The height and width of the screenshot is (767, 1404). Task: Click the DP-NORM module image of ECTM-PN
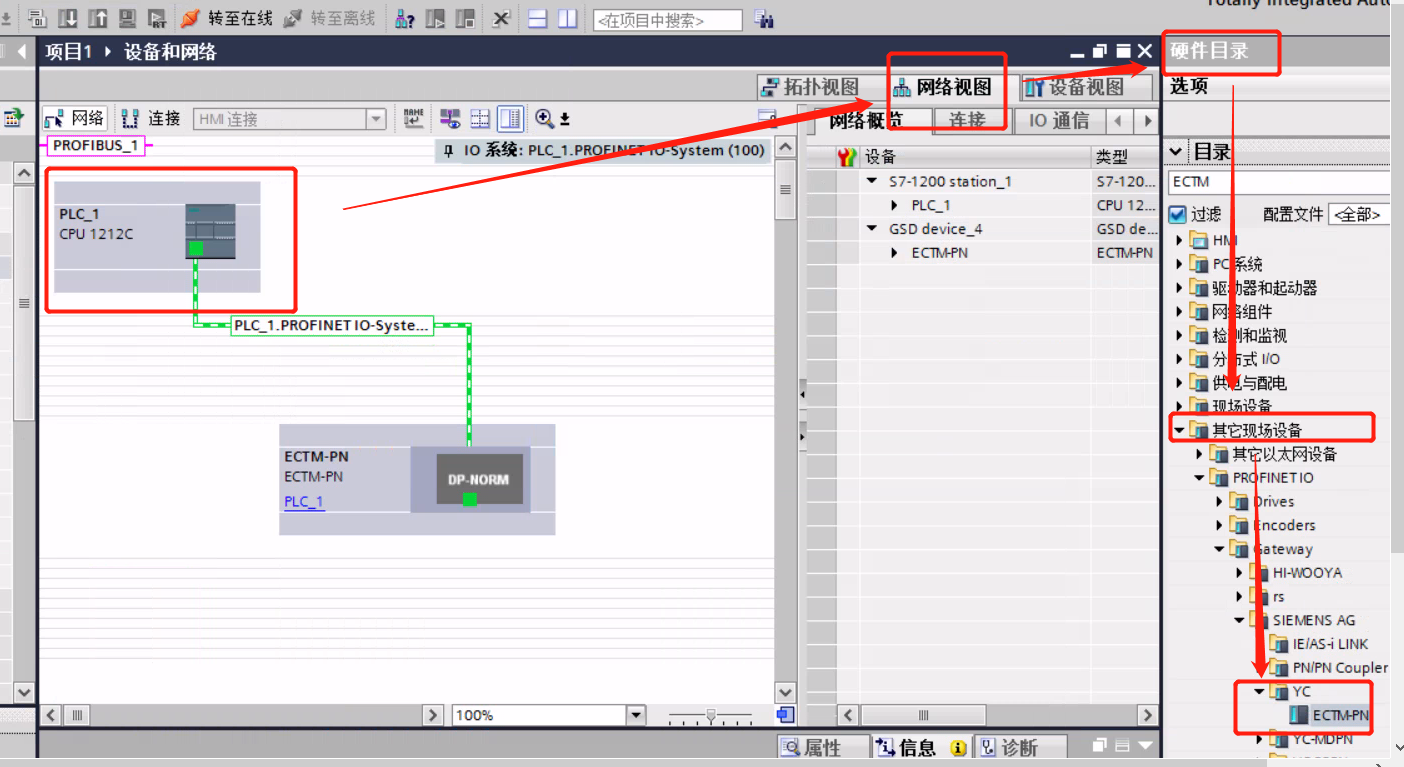(x=480, y=479)
